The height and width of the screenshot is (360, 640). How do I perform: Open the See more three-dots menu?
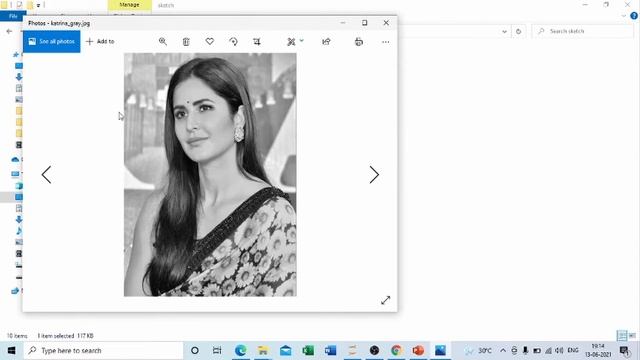(x=385, y=42)
